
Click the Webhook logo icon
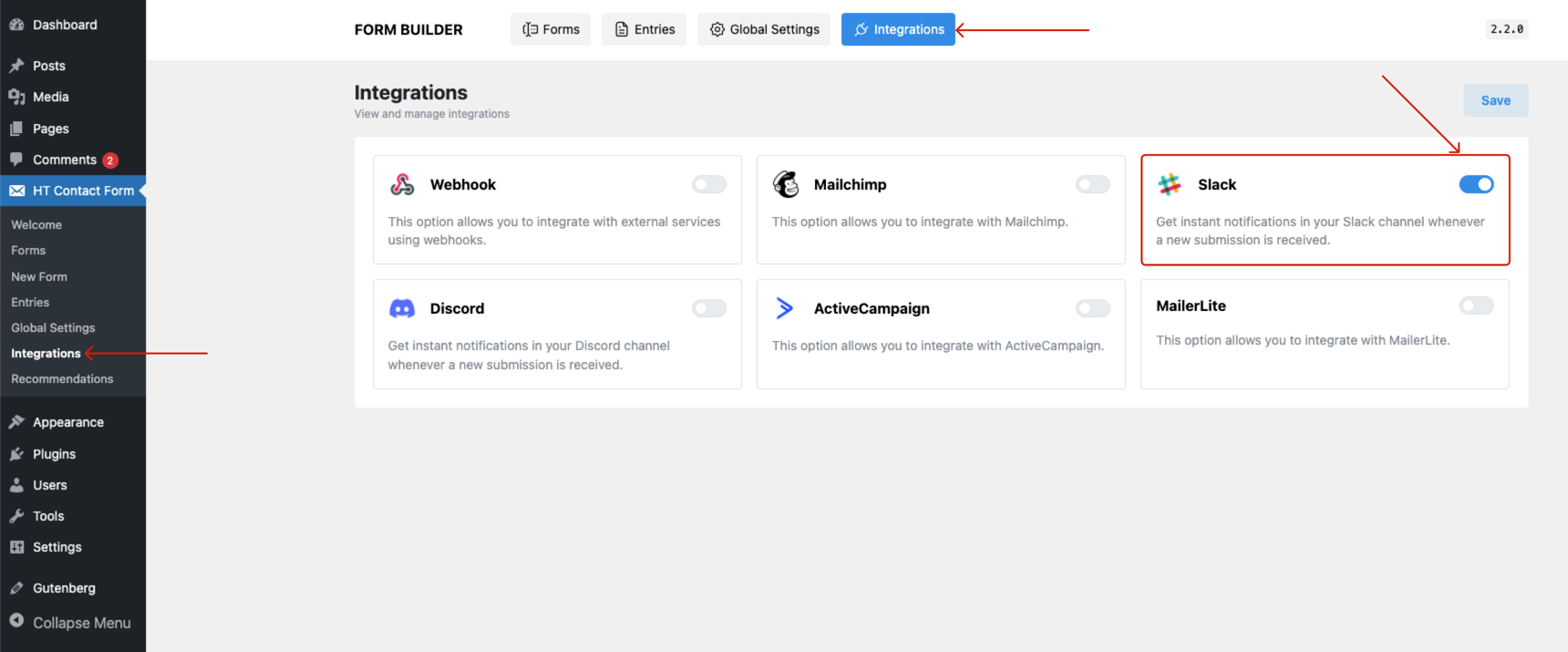(x=402, y=184)
